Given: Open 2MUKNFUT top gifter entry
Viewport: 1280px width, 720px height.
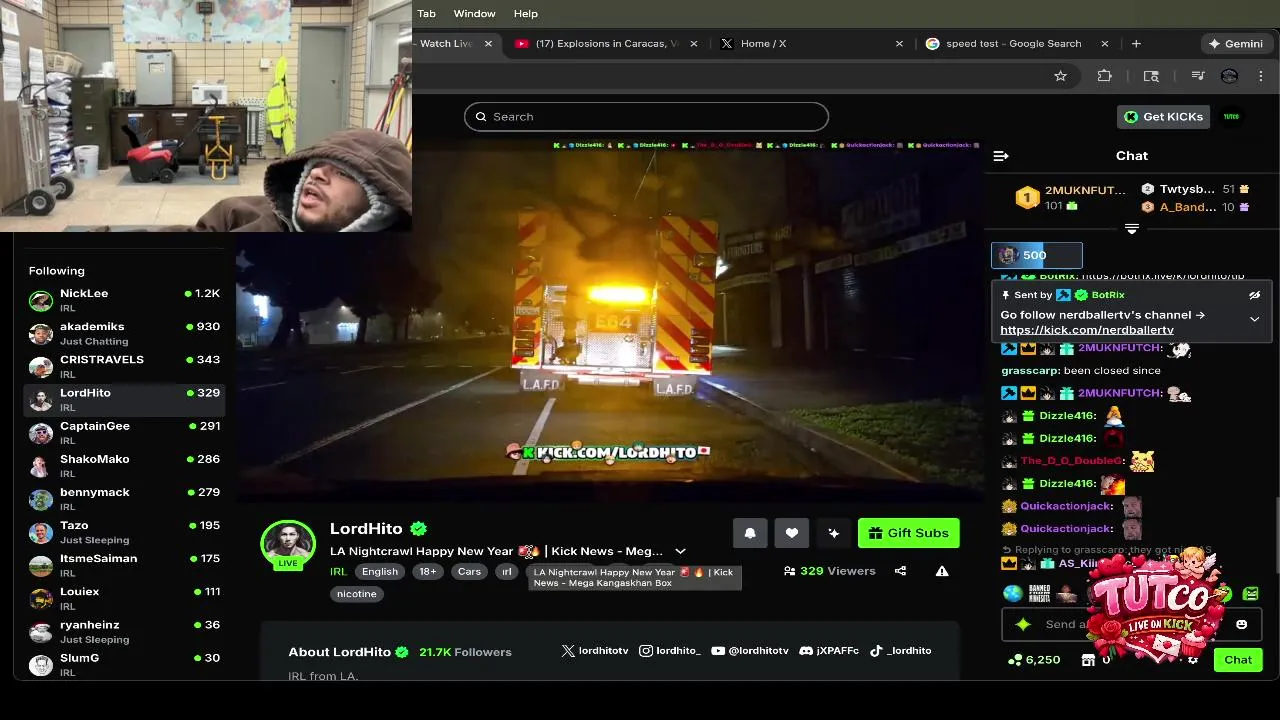Looking at the screenshot, I should (x=1070, y=197).
